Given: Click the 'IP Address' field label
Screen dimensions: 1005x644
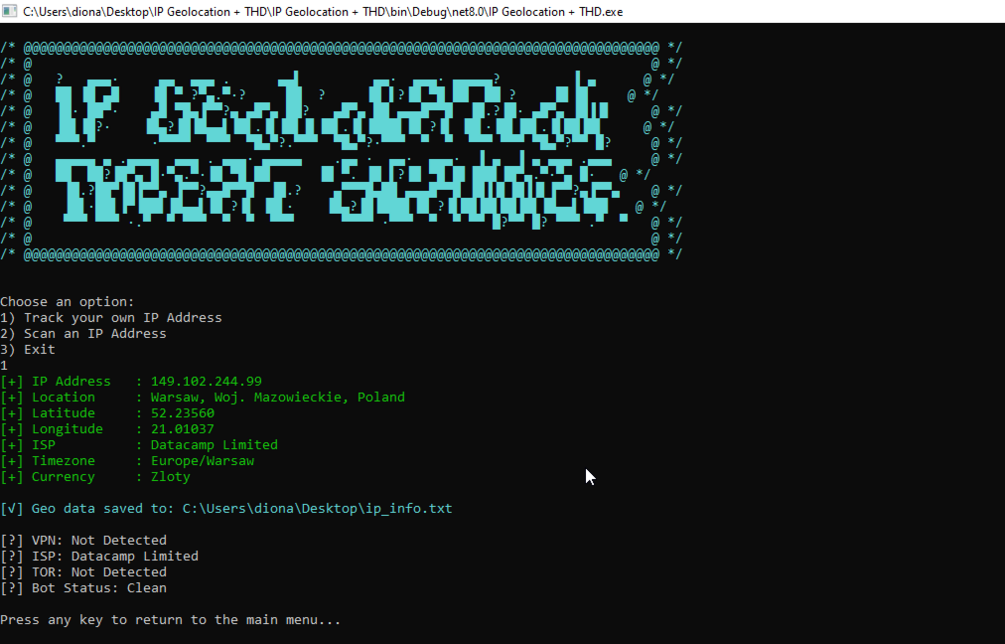Looking at the screenshot, I should pyautogui.click(x=71, y=381).
